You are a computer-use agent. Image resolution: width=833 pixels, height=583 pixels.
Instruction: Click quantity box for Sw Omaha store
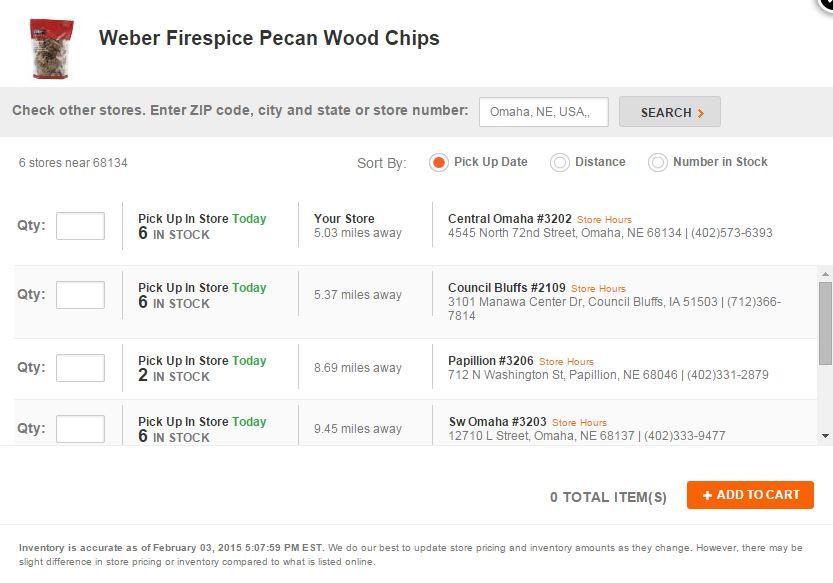point(80,429)
